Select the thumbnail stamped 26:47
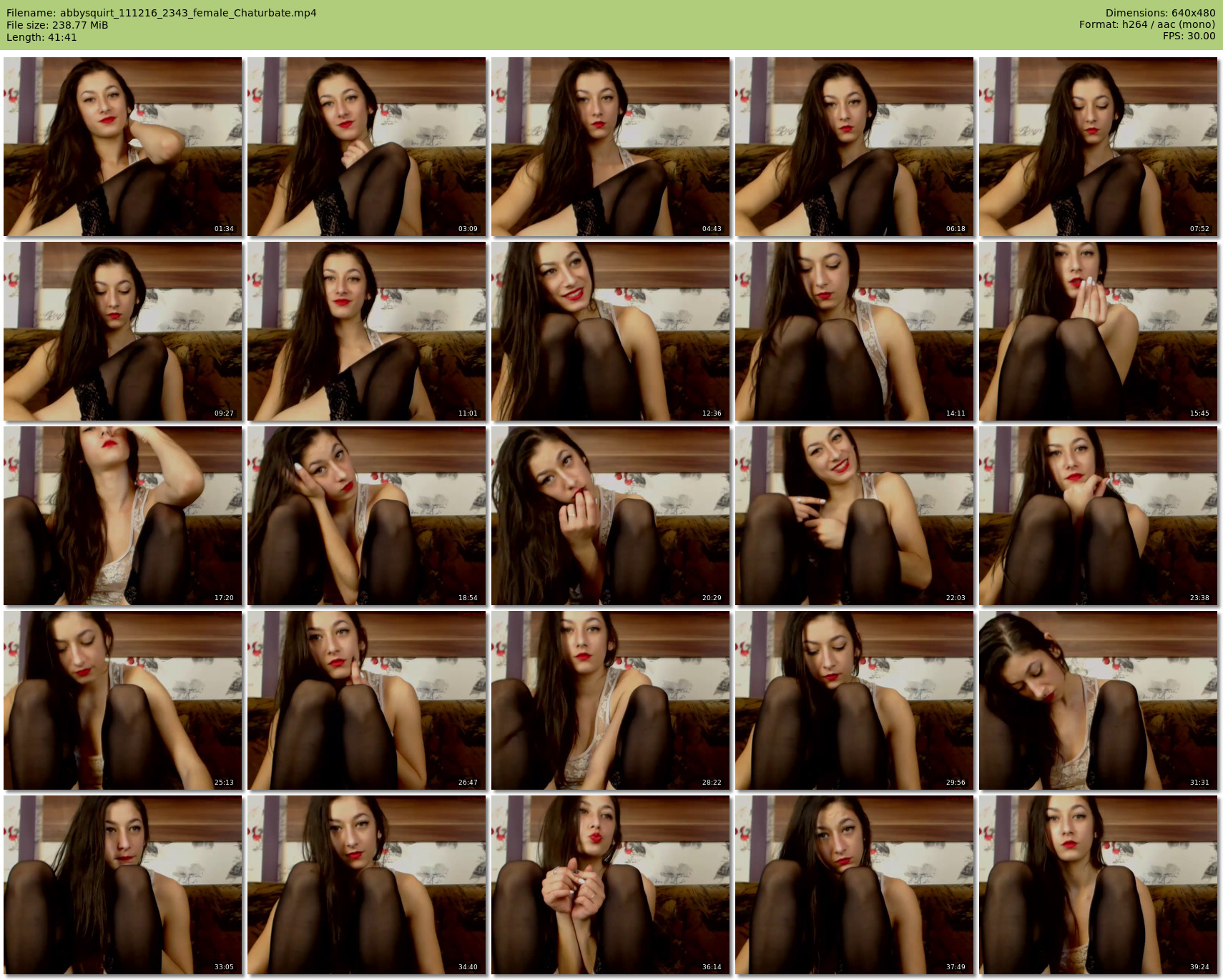The height and width of the screenshot is (980, 1223). 367,700
